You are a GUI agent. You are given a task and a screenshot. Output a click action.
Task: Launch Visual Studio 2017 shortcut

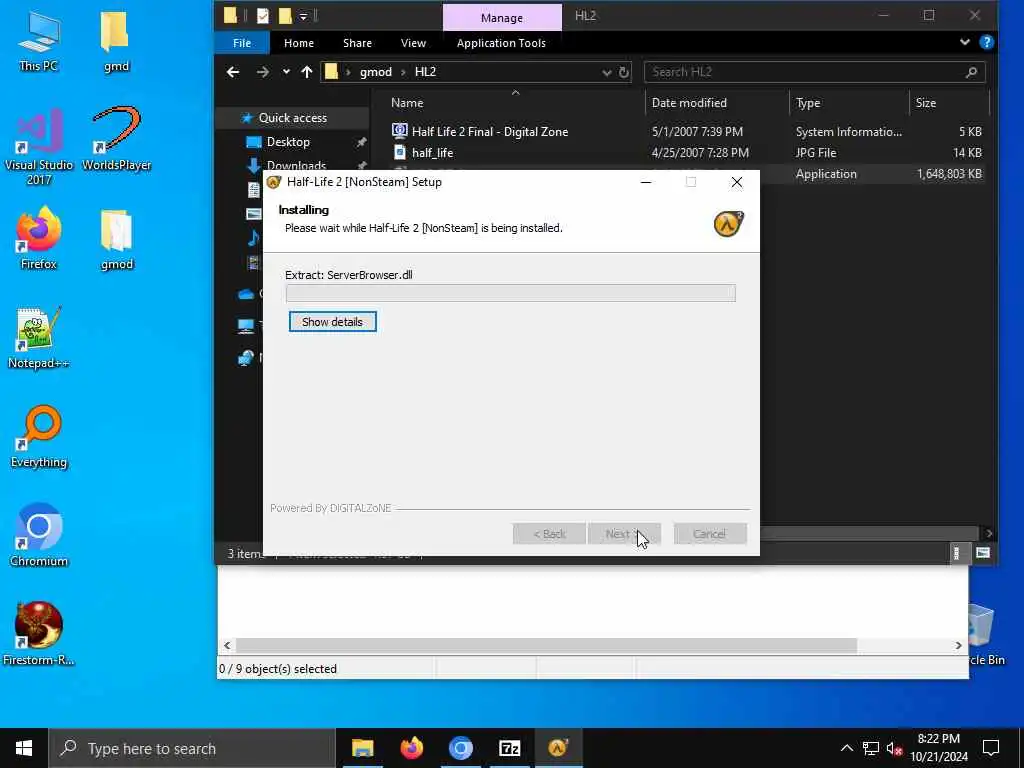pos(39,147)
